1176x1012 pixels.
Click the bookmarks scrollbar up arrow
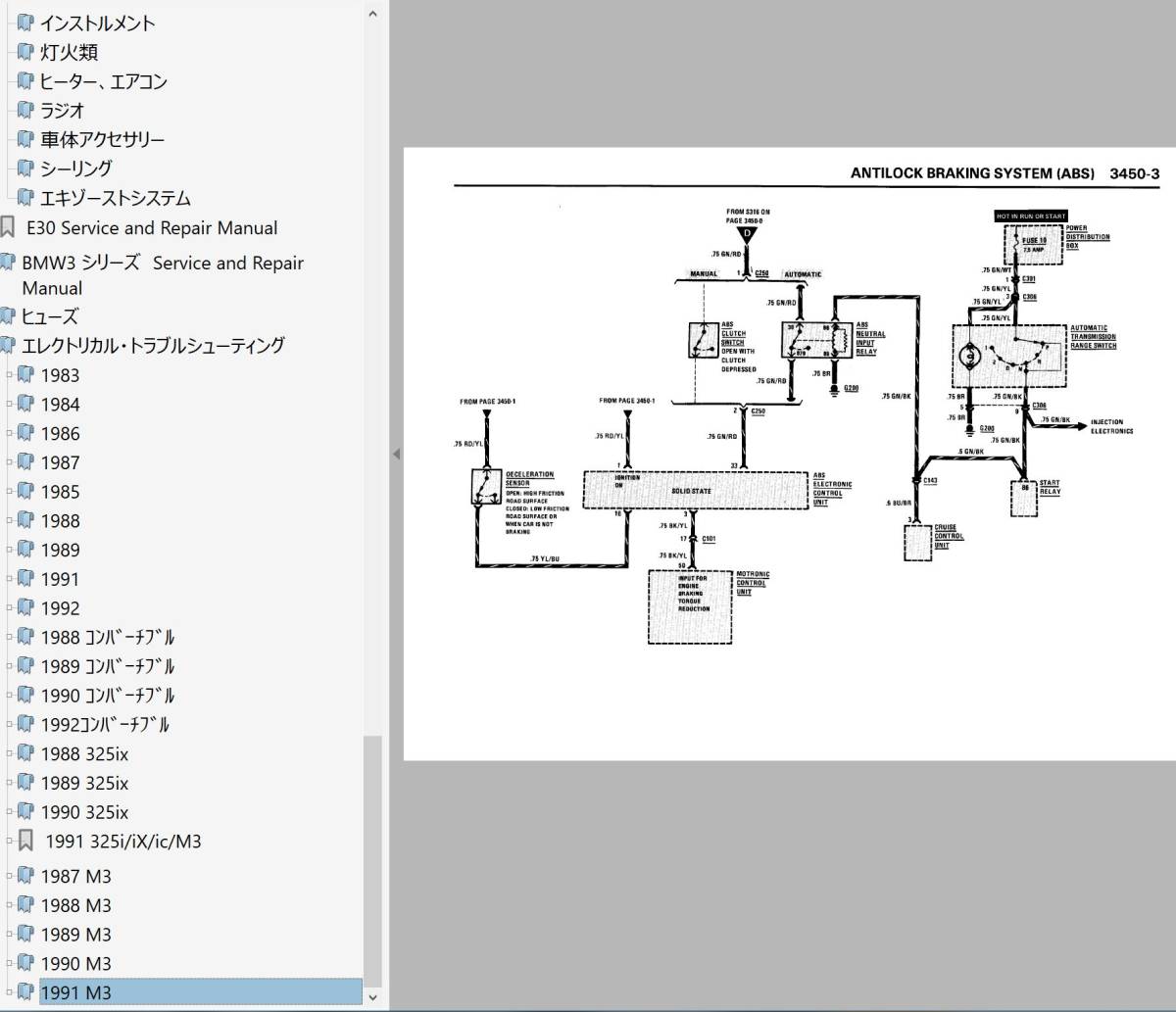[371, 14]
